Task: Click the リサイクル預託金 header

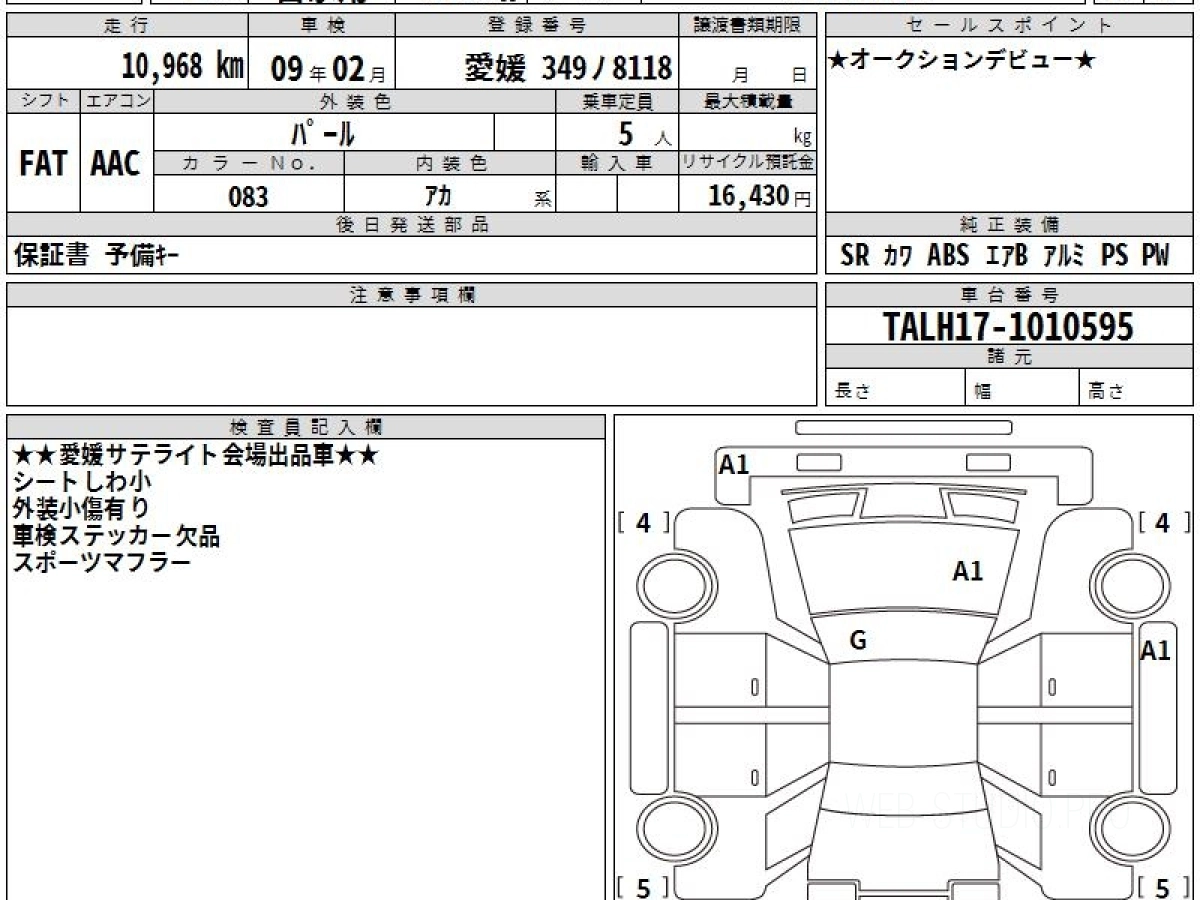Action: point(749,163)
